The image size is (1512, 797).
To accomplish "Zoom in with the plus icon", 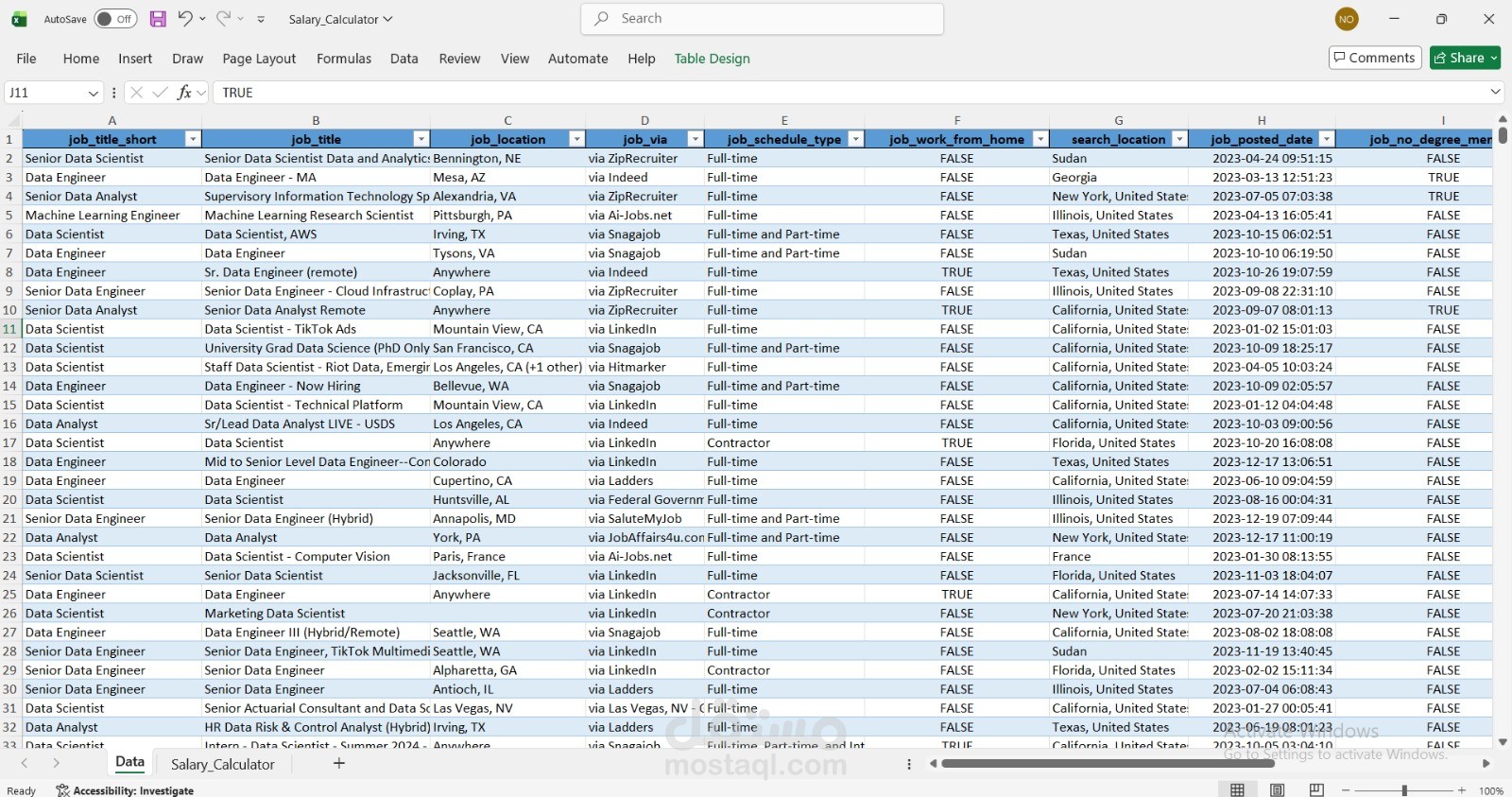I will [x=1462, y=790].
